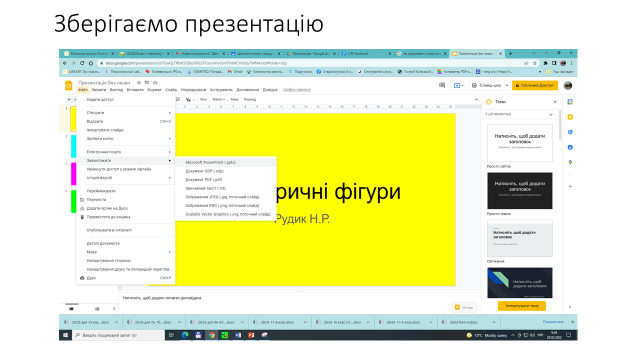Go back with the browser back arrow
Screen dimensions: 640x360
65,63
